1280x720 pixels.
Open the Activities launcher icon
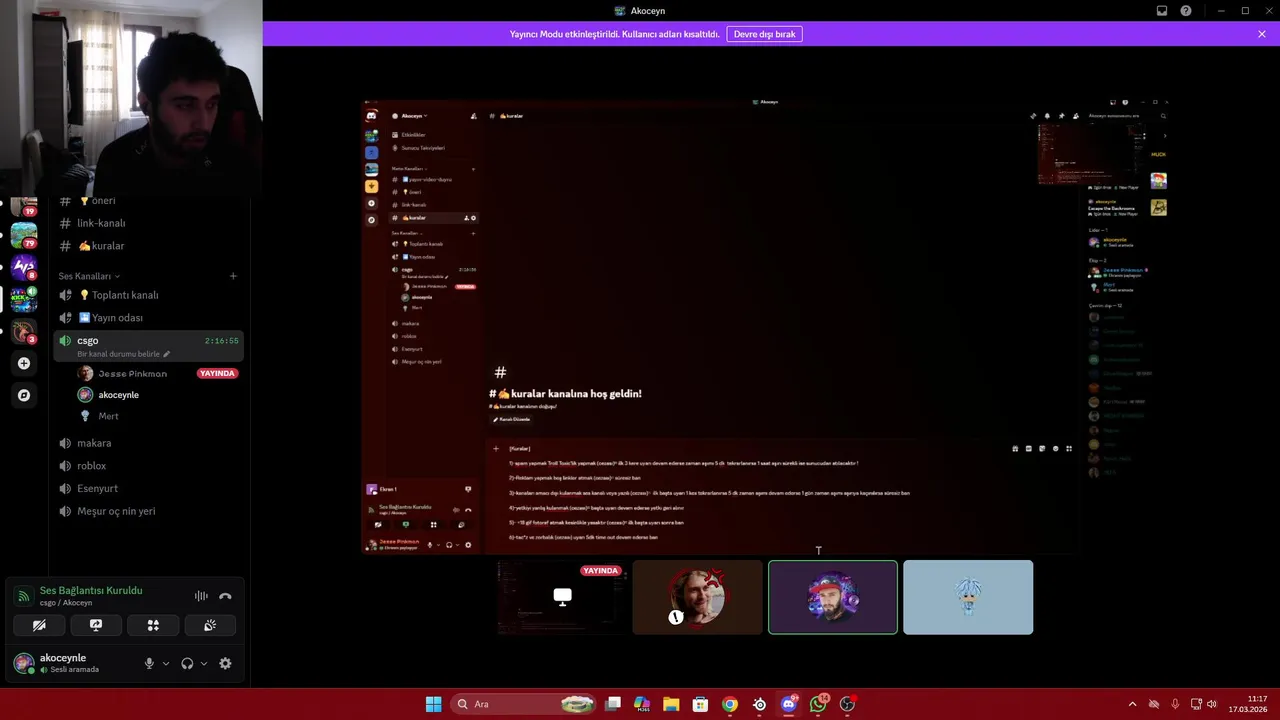(x=153, y=625)
